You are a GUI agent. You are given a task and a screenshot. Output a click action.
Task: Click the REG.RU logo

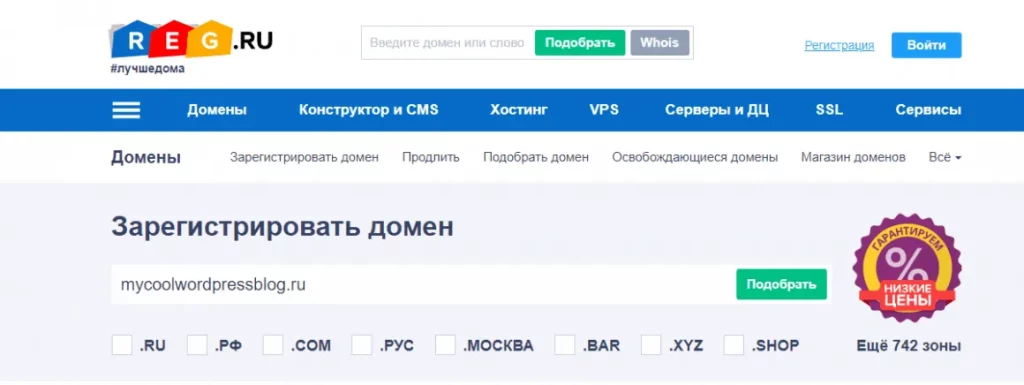click(191, 40)
